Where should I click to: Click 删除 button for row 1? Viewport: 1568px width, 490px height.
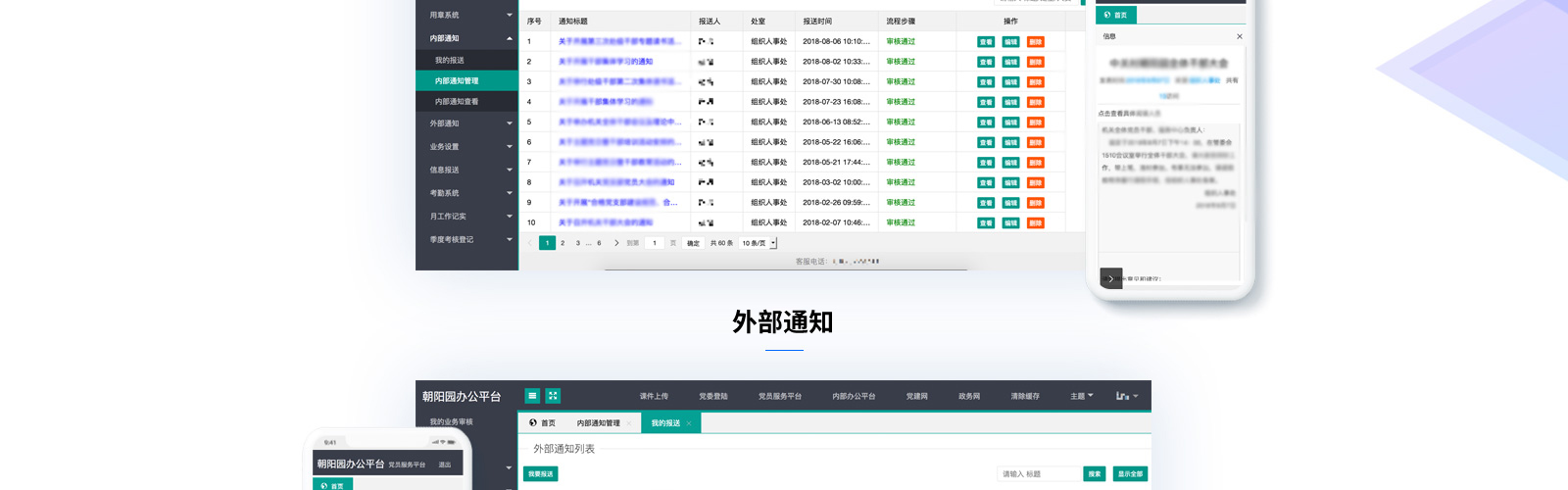click(1035, 42)
